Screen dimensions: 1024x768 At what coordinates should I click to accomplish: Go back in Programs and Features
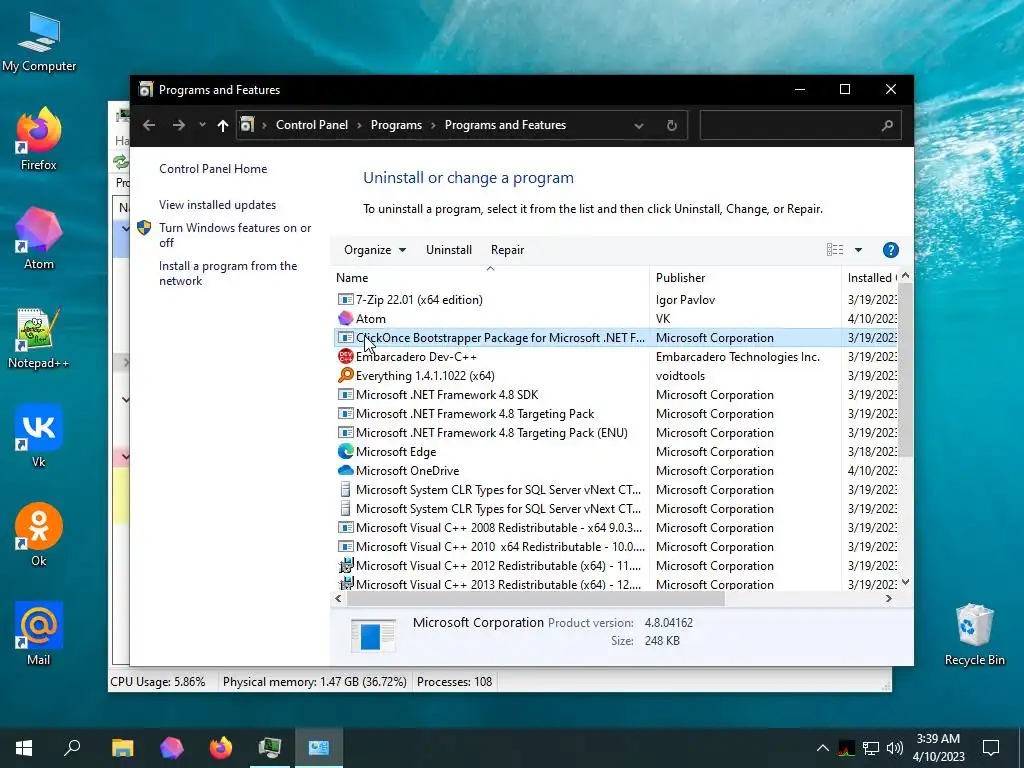pos(149,125)
